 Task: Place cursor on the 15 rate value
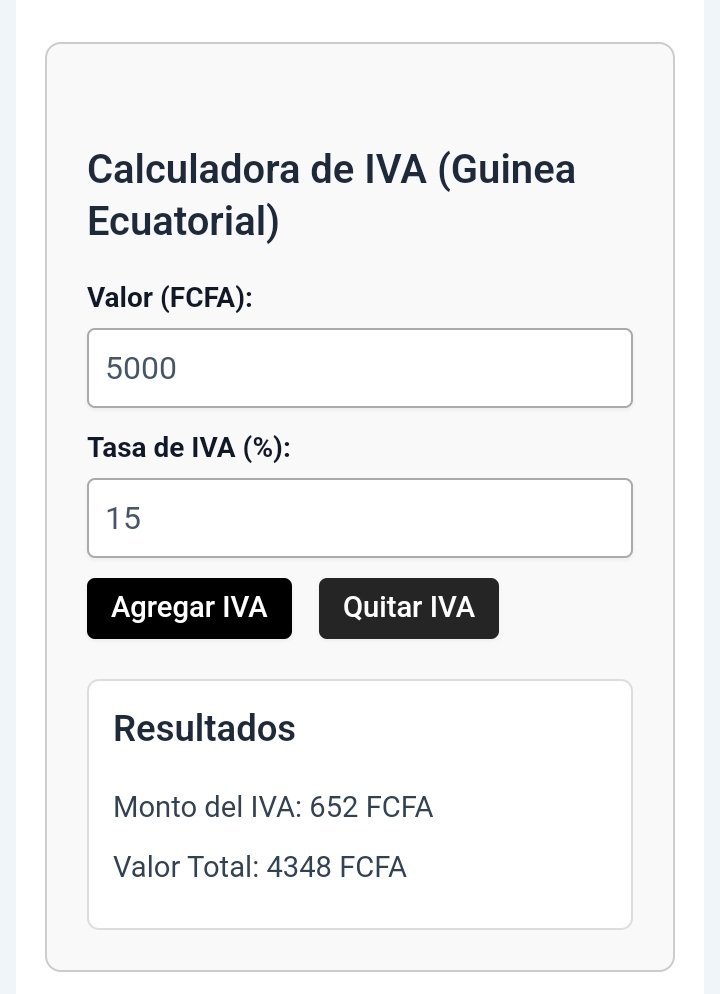click(124, 518)
